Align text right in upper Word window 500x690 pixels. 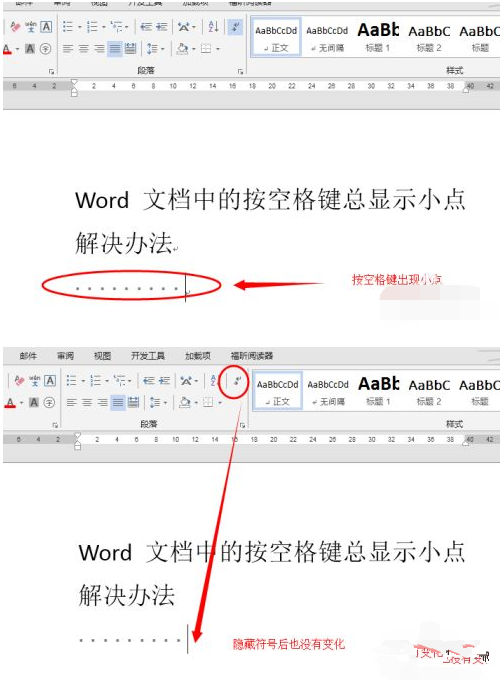tap(99, 48)
